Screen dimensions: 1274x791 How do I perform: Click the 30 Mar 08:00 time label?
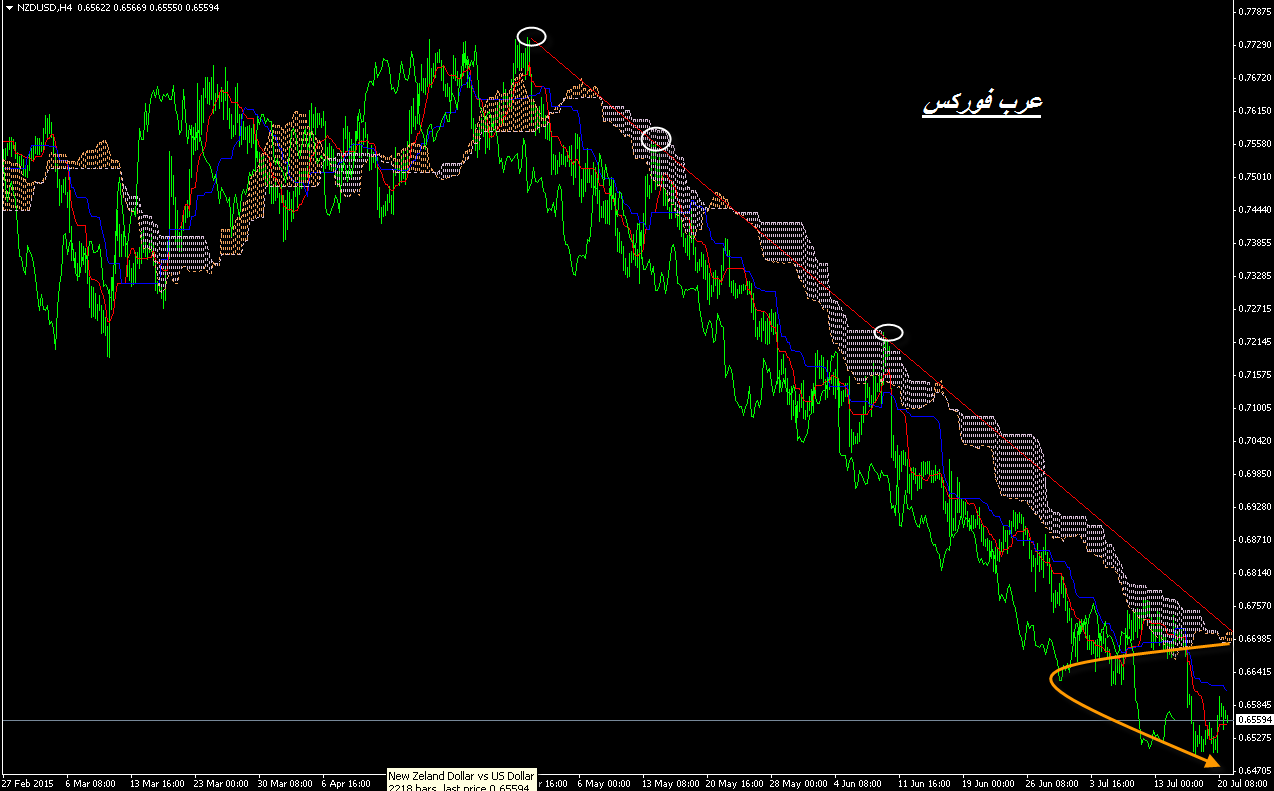click(x=287, y=783)
